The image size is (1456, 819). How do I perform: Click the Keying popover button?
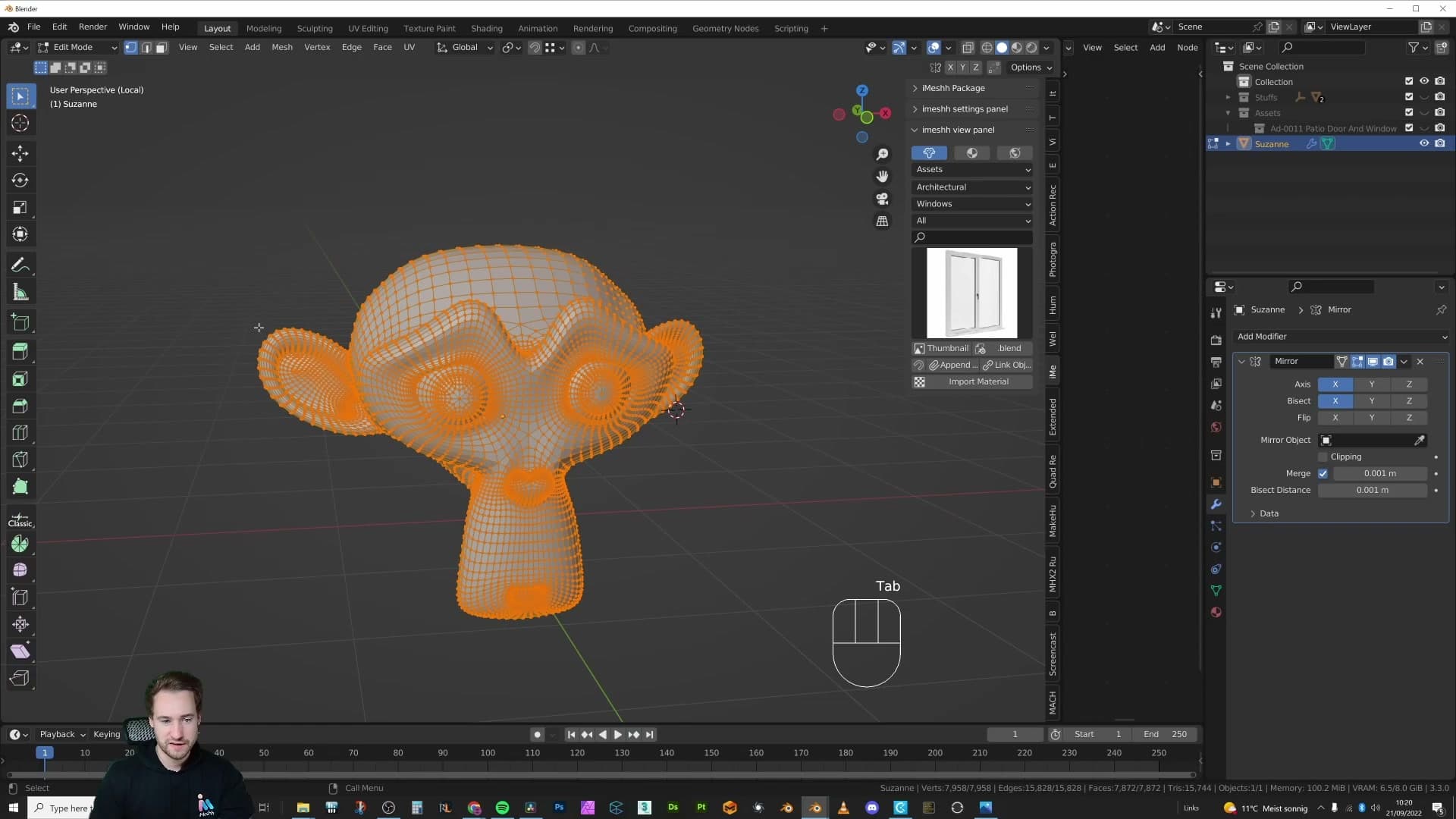108,735
